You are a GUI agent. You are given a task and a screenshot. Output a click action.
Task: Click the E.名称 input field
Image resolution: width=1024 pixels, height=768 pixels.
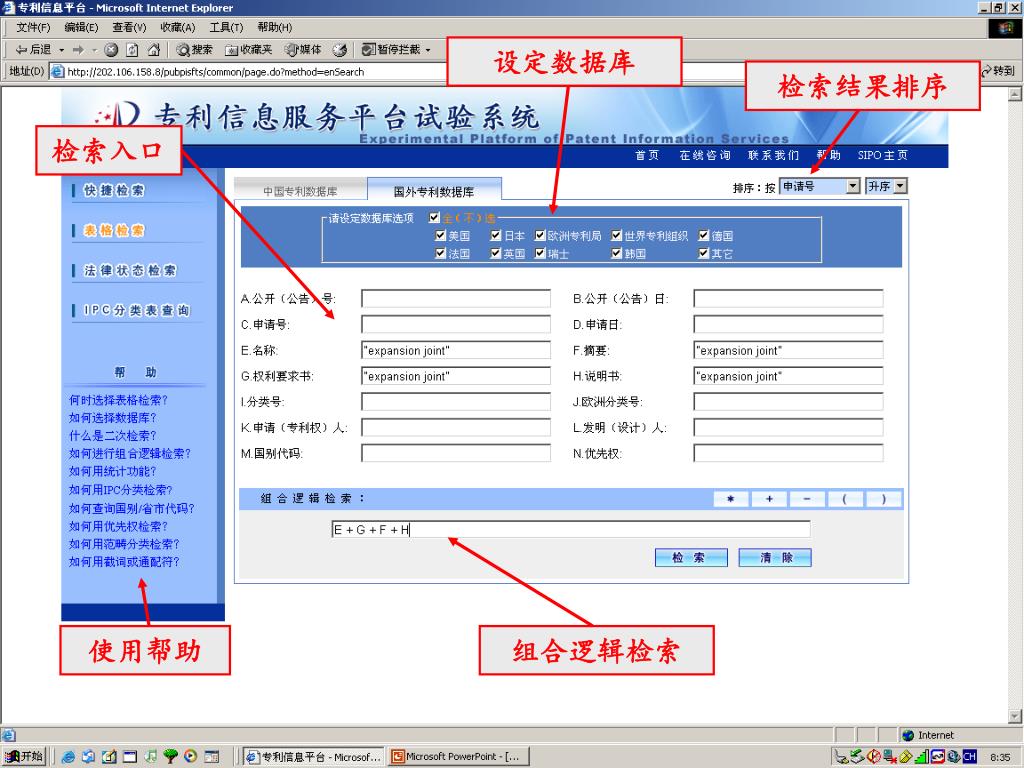(x=456, y=350)
